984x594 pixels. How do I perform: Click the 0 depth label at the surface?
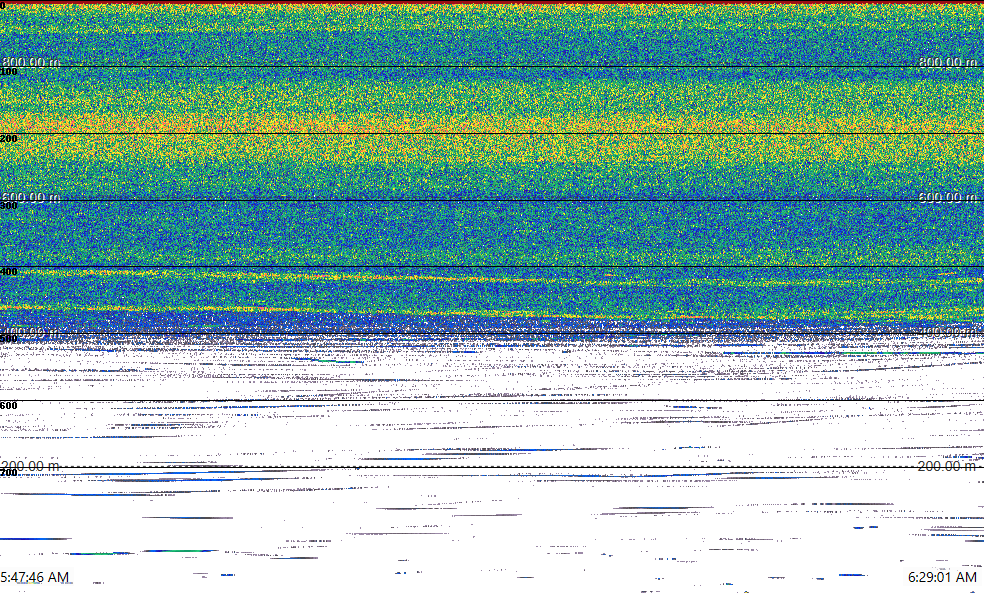pyautogui.click(x=3, y=5)
